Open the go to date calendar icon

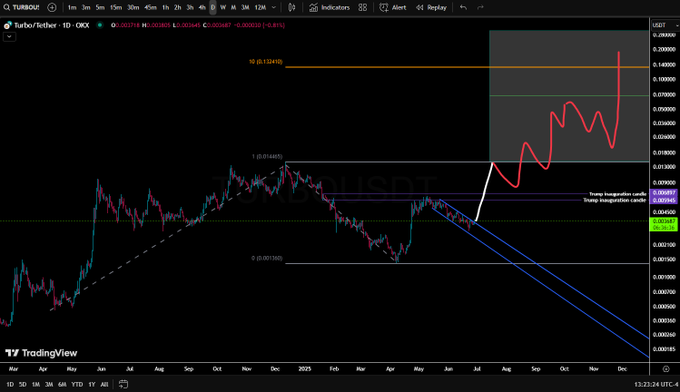click(x=124, y=384)
